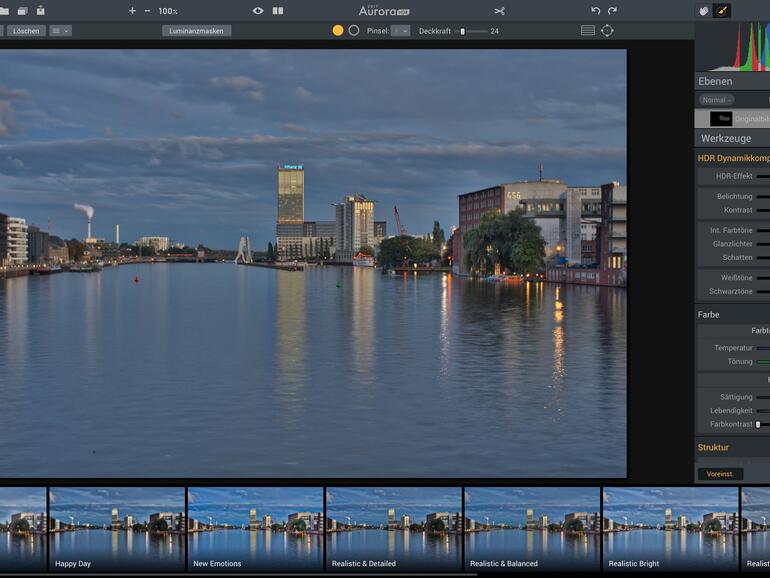Click the radial mask crosshair icon
770x578 pixels.
tap(607, 31)
